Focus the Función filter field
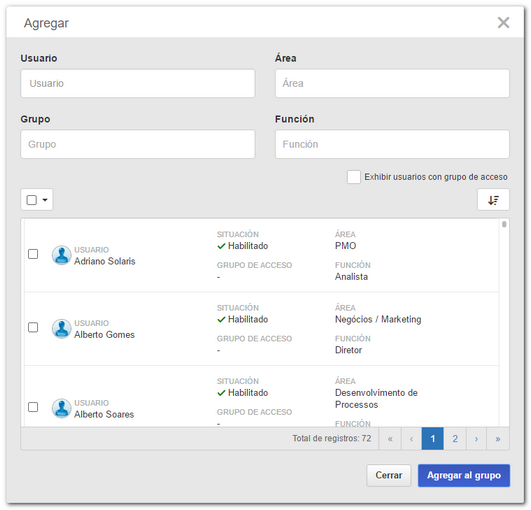 pos(392,144)
